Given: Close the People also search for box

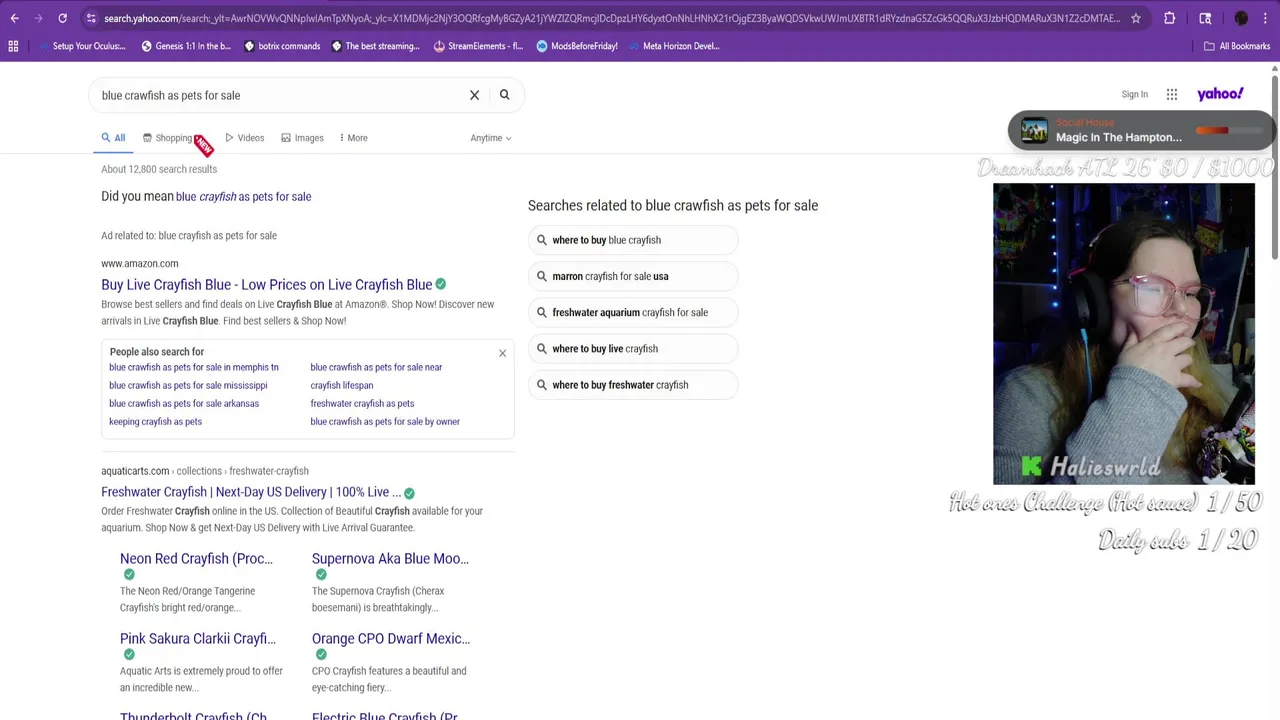Looking at the screenshot, I should pos(502,353).
